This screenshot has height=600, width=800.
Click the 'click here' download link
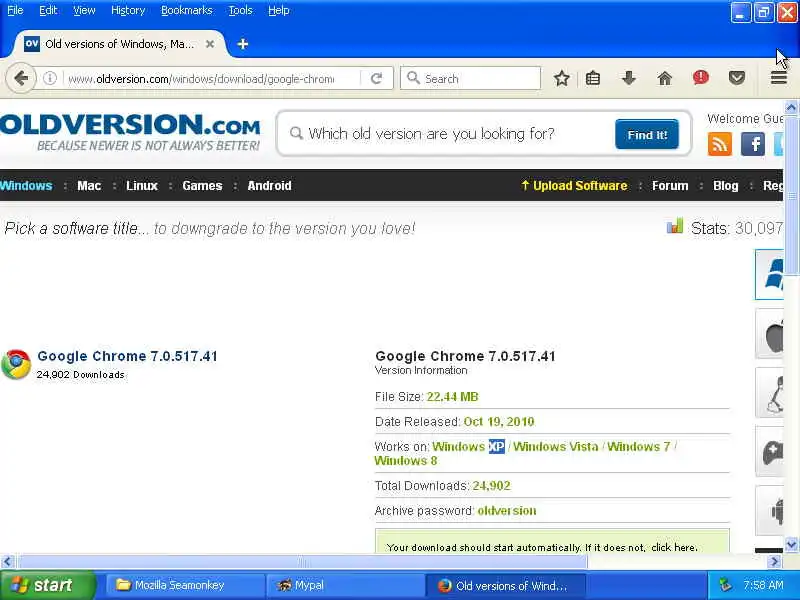(x=673, y=547)
